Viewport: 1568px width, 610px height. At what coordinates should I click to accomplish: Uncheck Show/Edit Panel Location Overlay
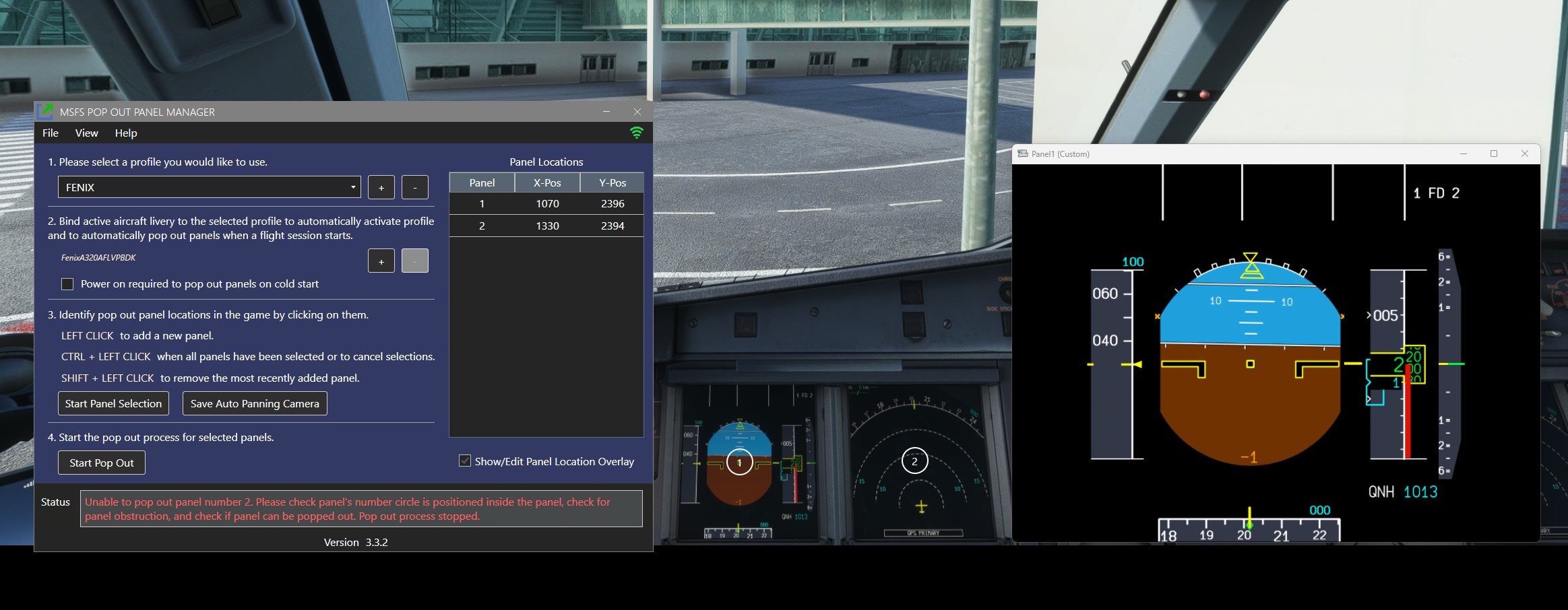464,461
